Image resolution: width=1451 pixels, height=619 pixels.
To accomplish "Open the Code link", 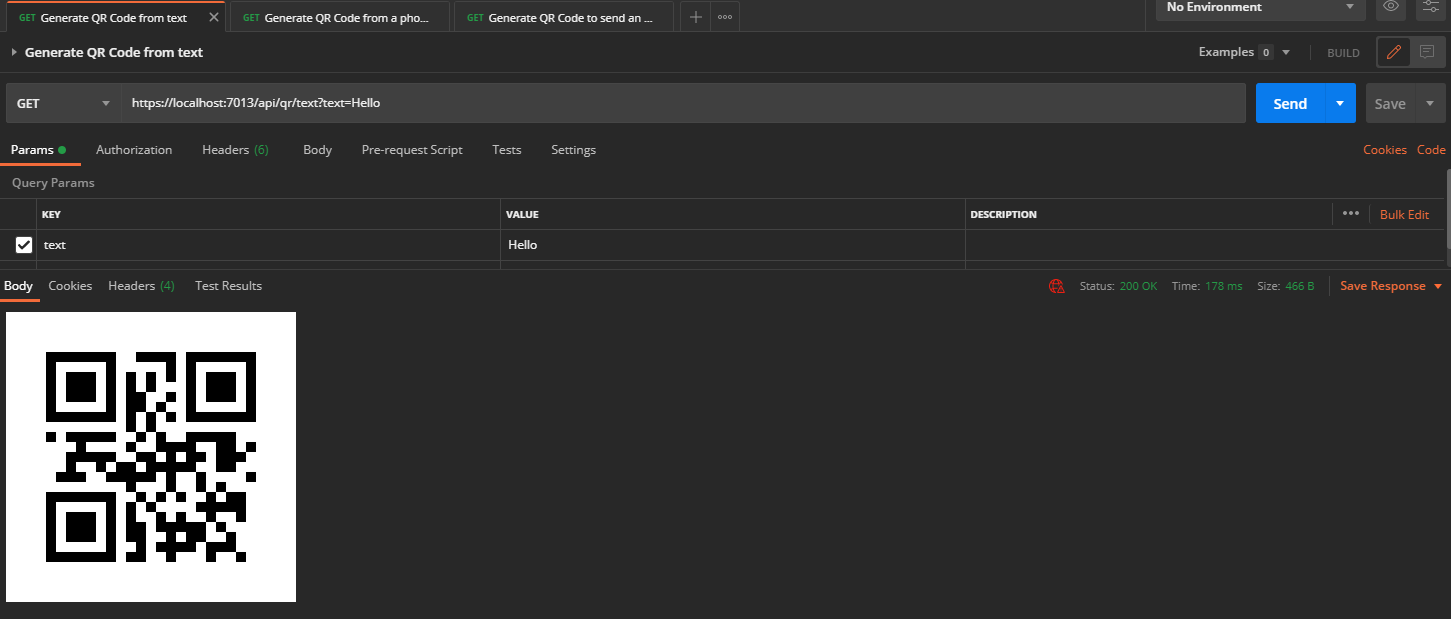I will click(1431, 150).
